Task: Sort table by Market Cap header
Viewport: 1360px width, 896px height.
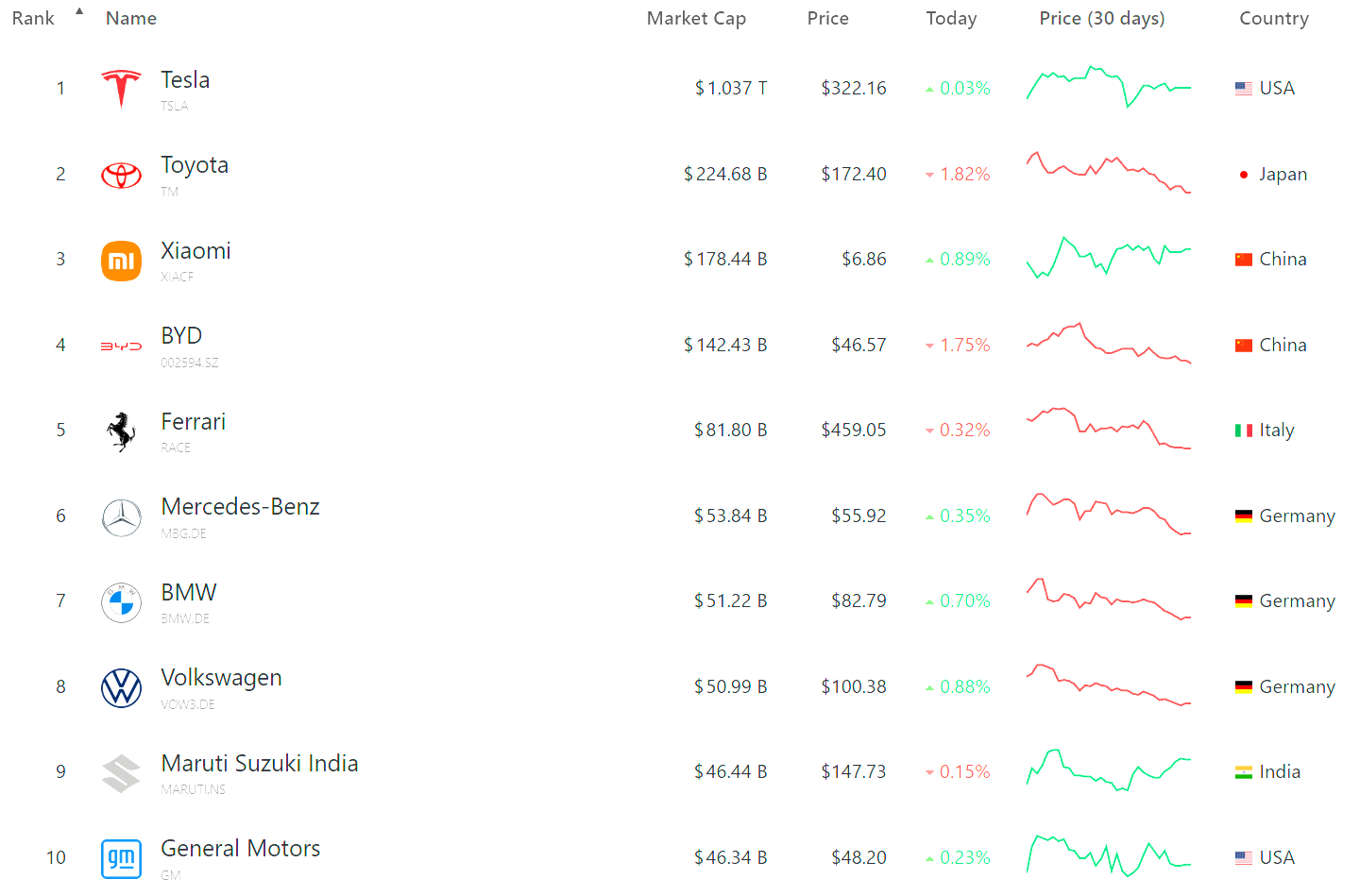Action: (x=696, y=18)
